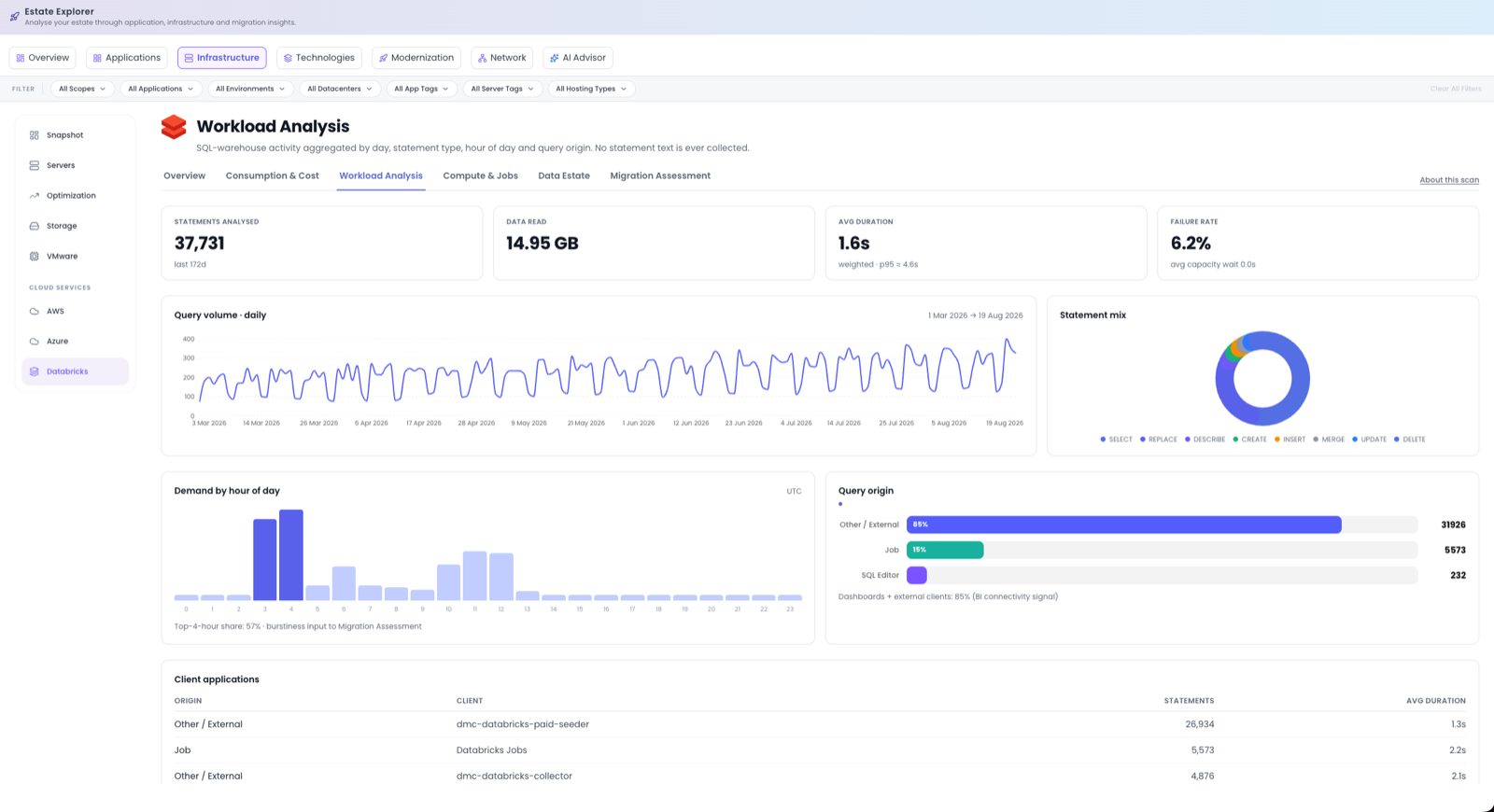Click the Azure cloud icon in sidebar
The image size is (1494, 812).
(x=35, y=342)
